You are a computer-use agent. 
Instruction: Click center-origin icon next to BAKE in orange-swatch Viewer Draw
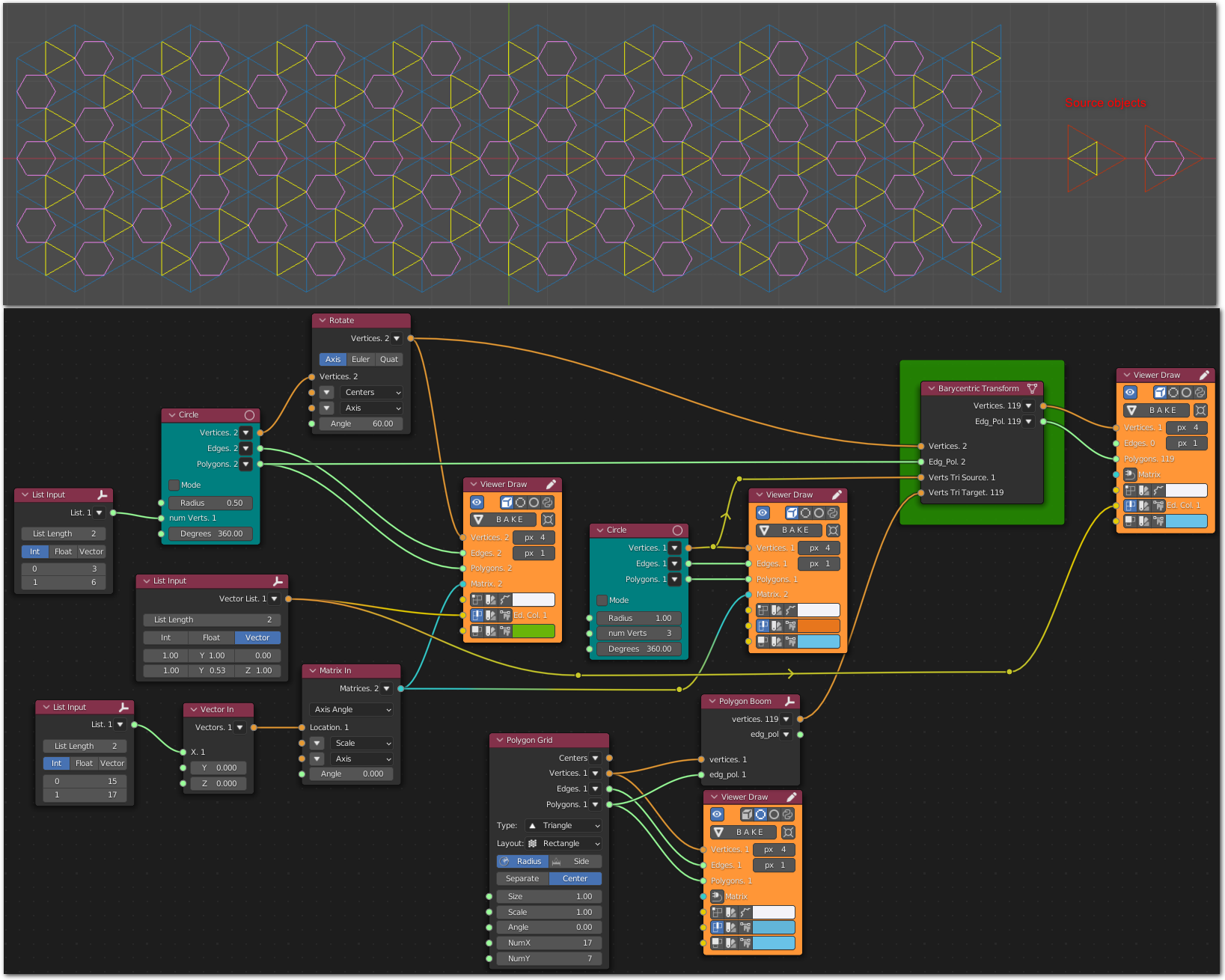pyautogui.click(x=833, y=530)
